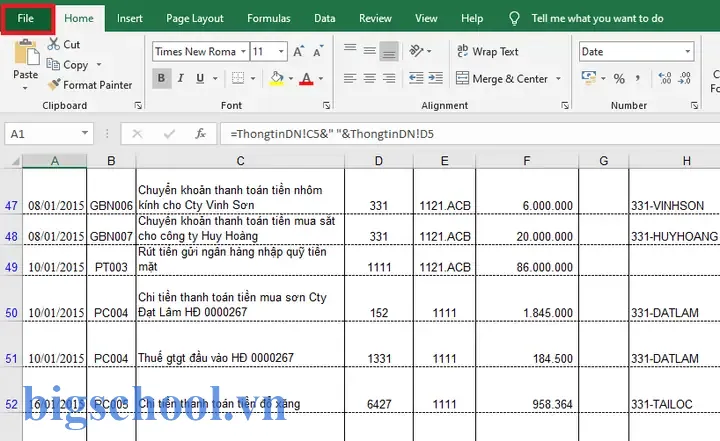Set Top Align vertical alignment

(x=350, y=50)
